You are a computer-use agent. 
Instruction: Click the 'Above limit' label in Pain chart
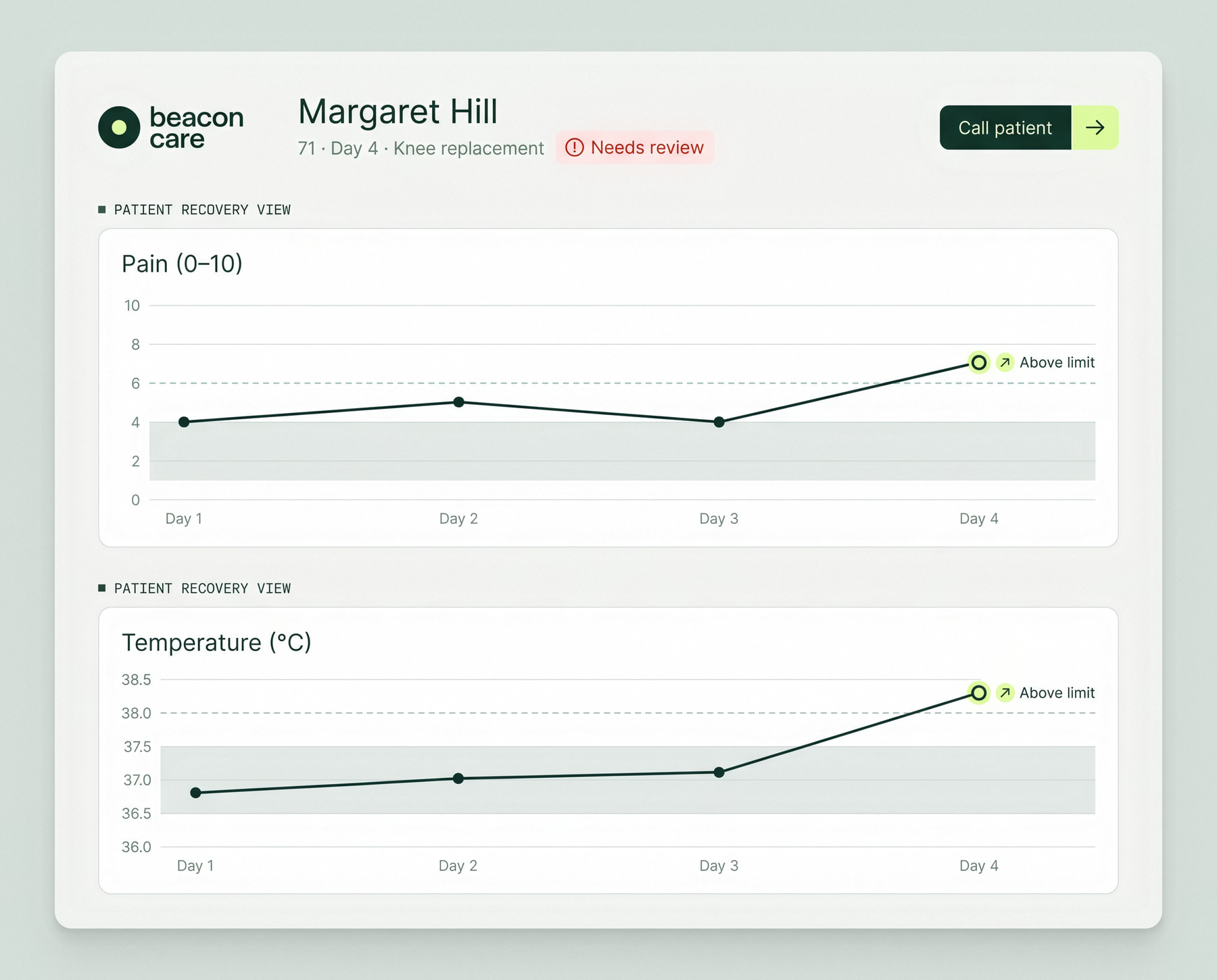1057,363
